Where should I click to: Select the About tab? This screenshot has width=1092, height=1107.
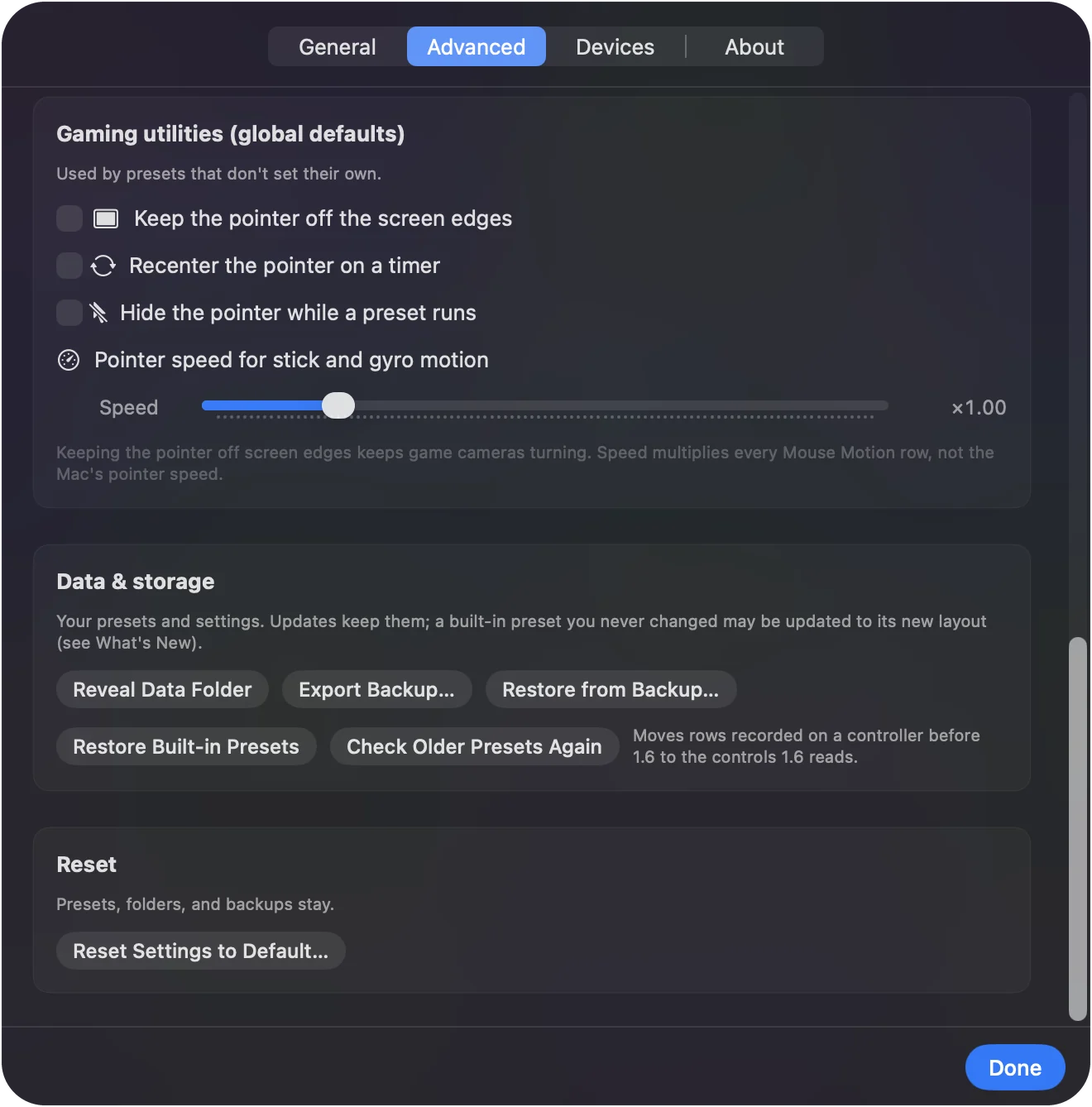(754, 46)
